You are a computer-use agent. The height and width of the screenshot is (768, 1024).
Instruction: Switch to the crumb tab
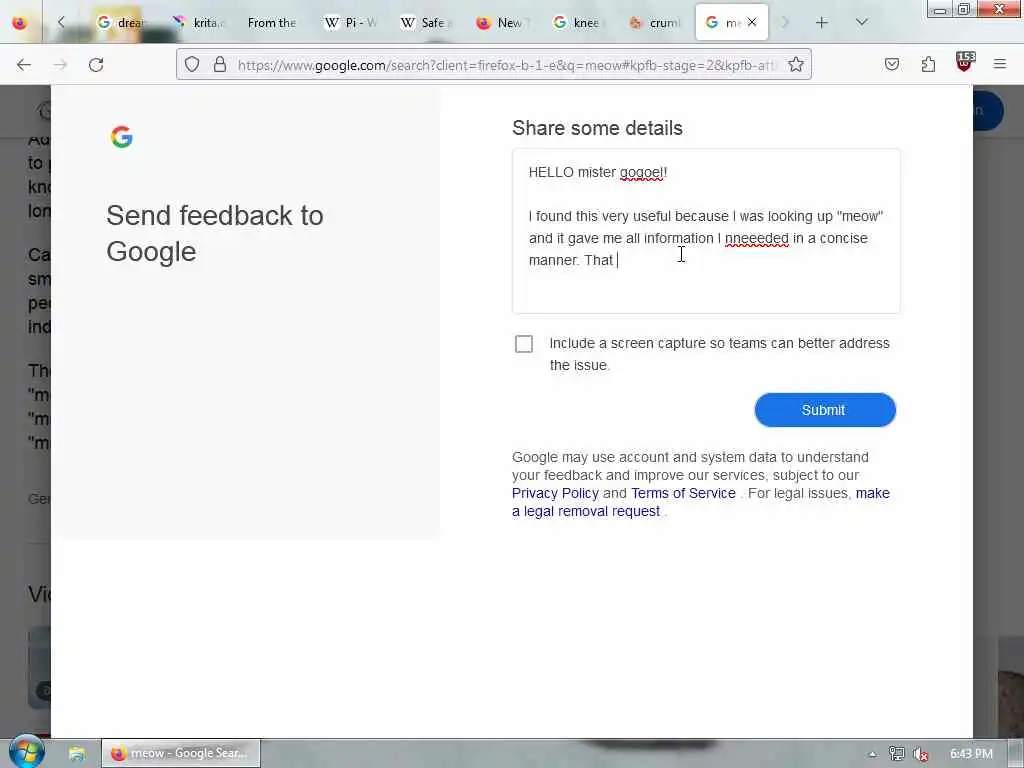pyautogui.click(x=655, y=23)
